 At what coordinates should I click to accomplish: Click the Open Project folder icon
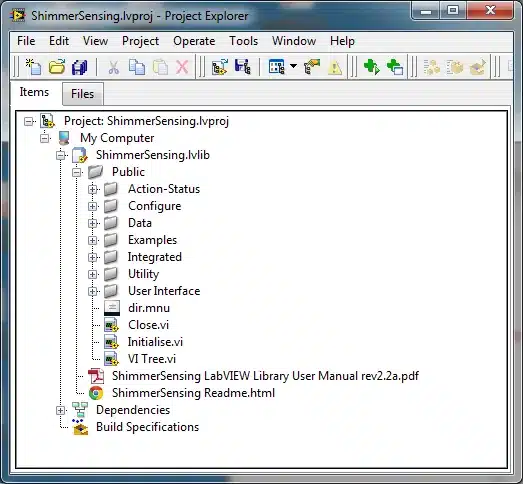click(x=57, y=67)
